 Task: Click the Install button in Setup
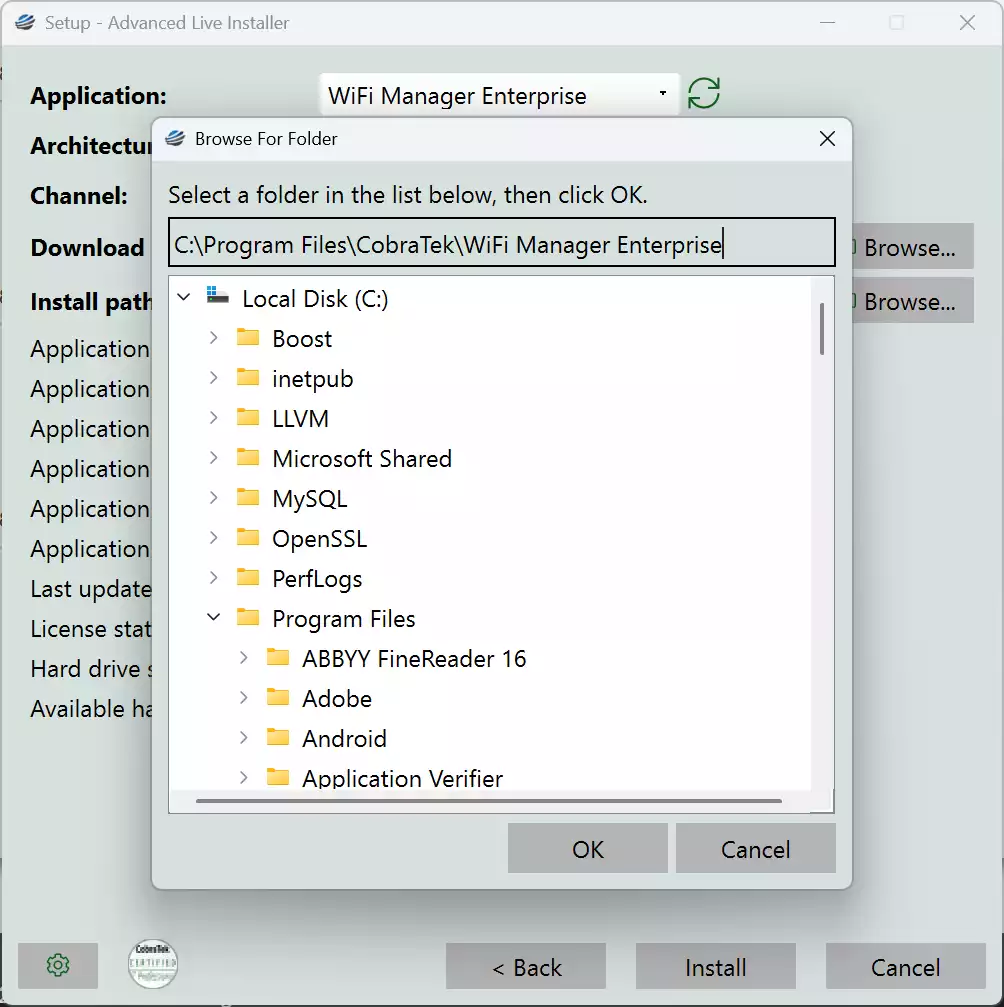716,966
